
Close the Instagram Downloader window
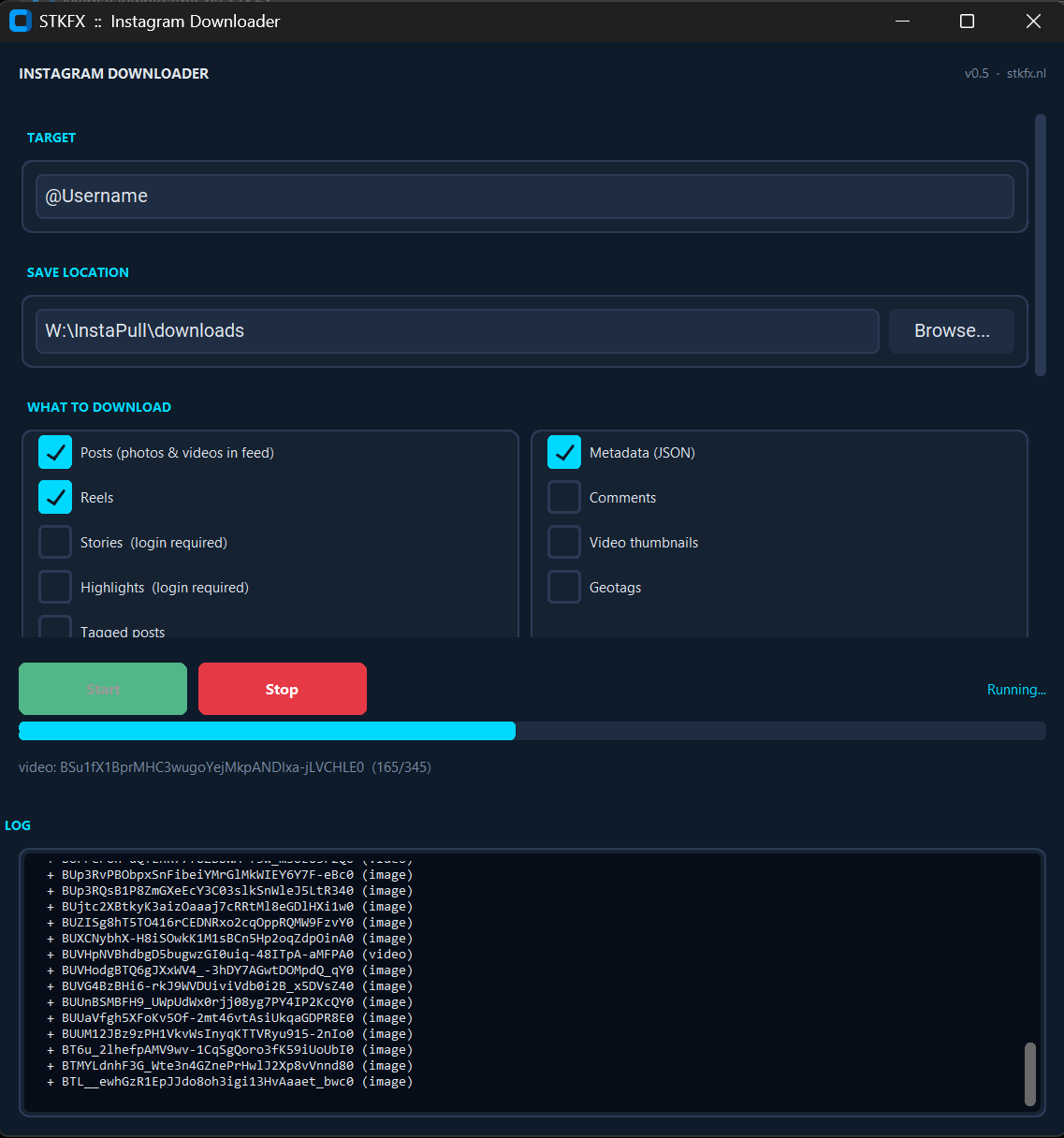click(x=1033, y=22)
